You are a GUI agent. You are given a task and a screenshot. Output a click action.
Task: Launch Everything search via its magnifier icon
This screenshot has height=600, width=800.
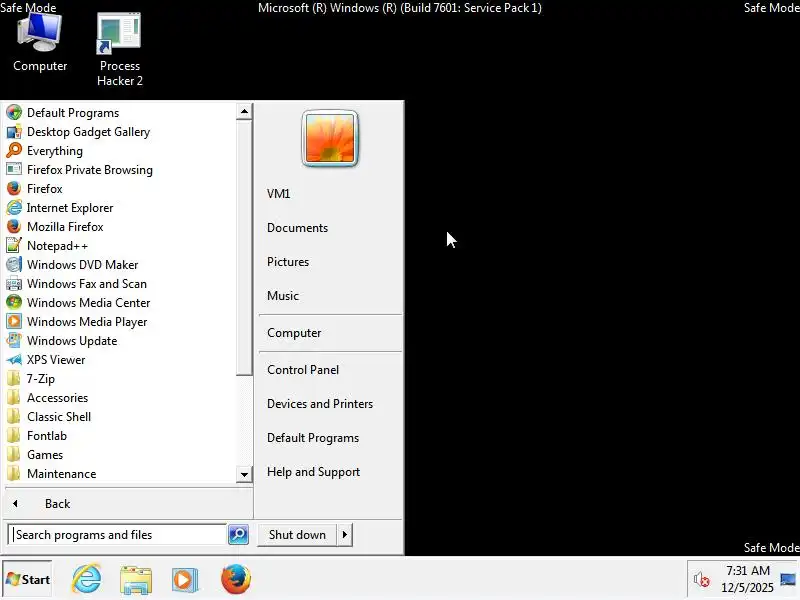pos(14,151)
